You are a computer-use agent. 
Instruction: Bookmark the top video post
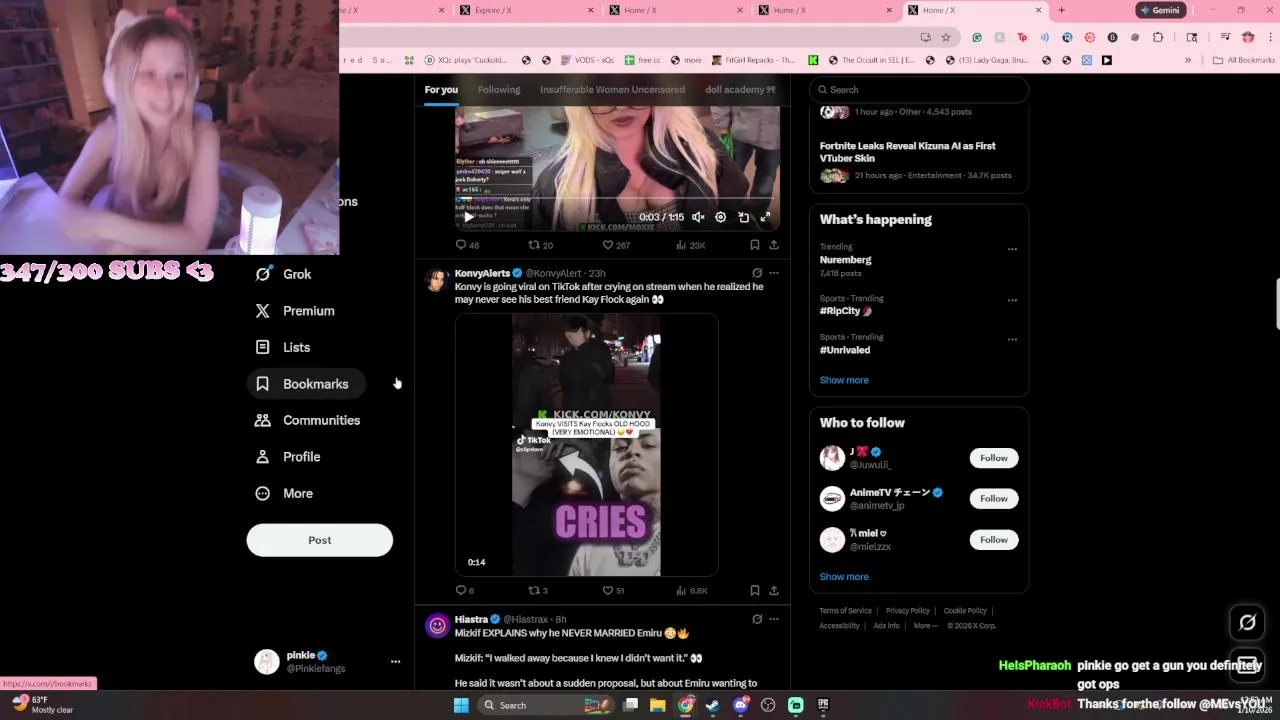(754, 245)
